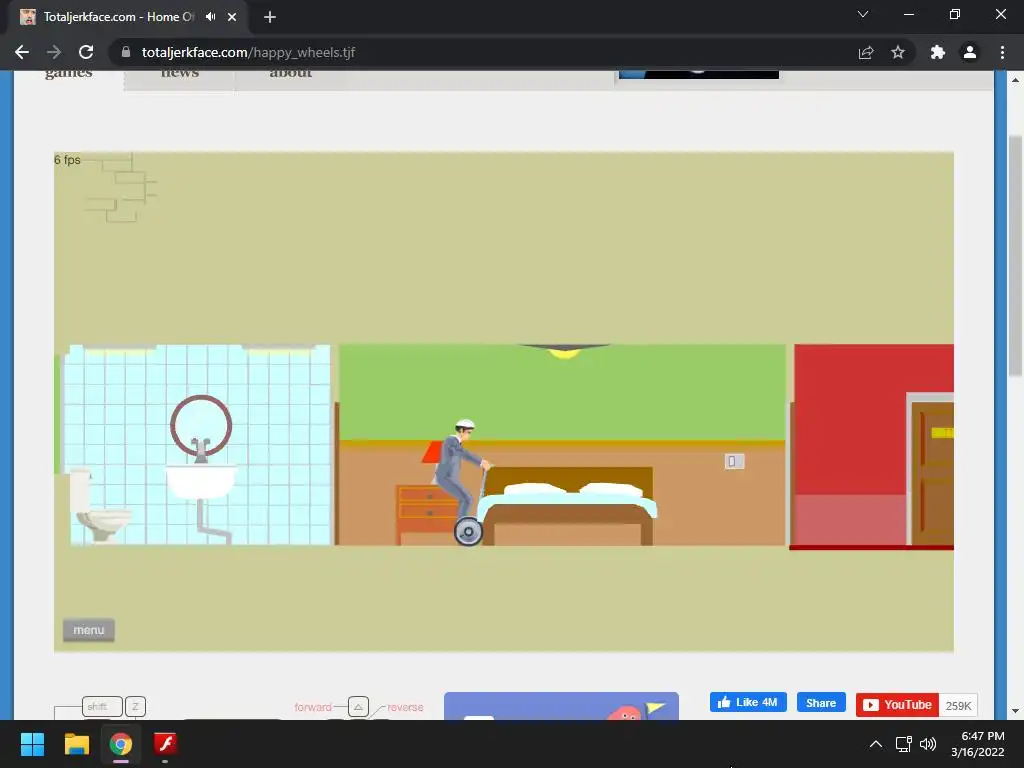
Task: Open the volume tray icon
Action: tap(928, 744)
